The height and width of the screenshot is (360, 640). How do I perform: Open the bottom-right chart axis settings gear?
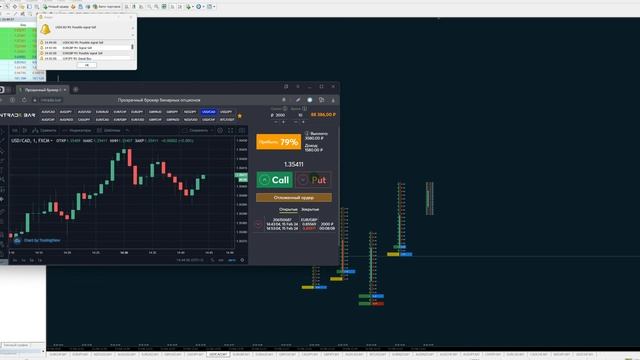coord(242,260)
